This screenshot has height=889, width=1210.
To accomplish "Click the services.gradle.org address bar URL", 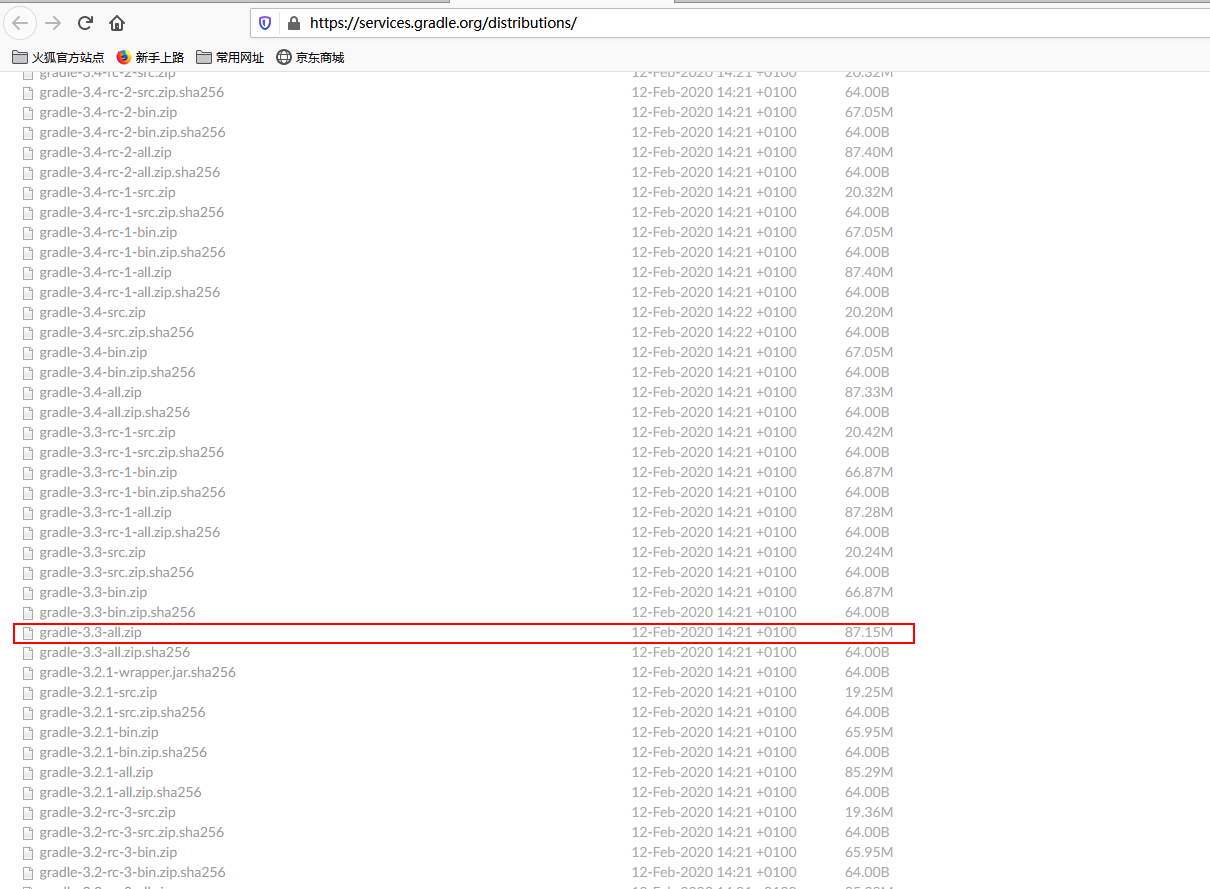I will (x=443, y=22).
